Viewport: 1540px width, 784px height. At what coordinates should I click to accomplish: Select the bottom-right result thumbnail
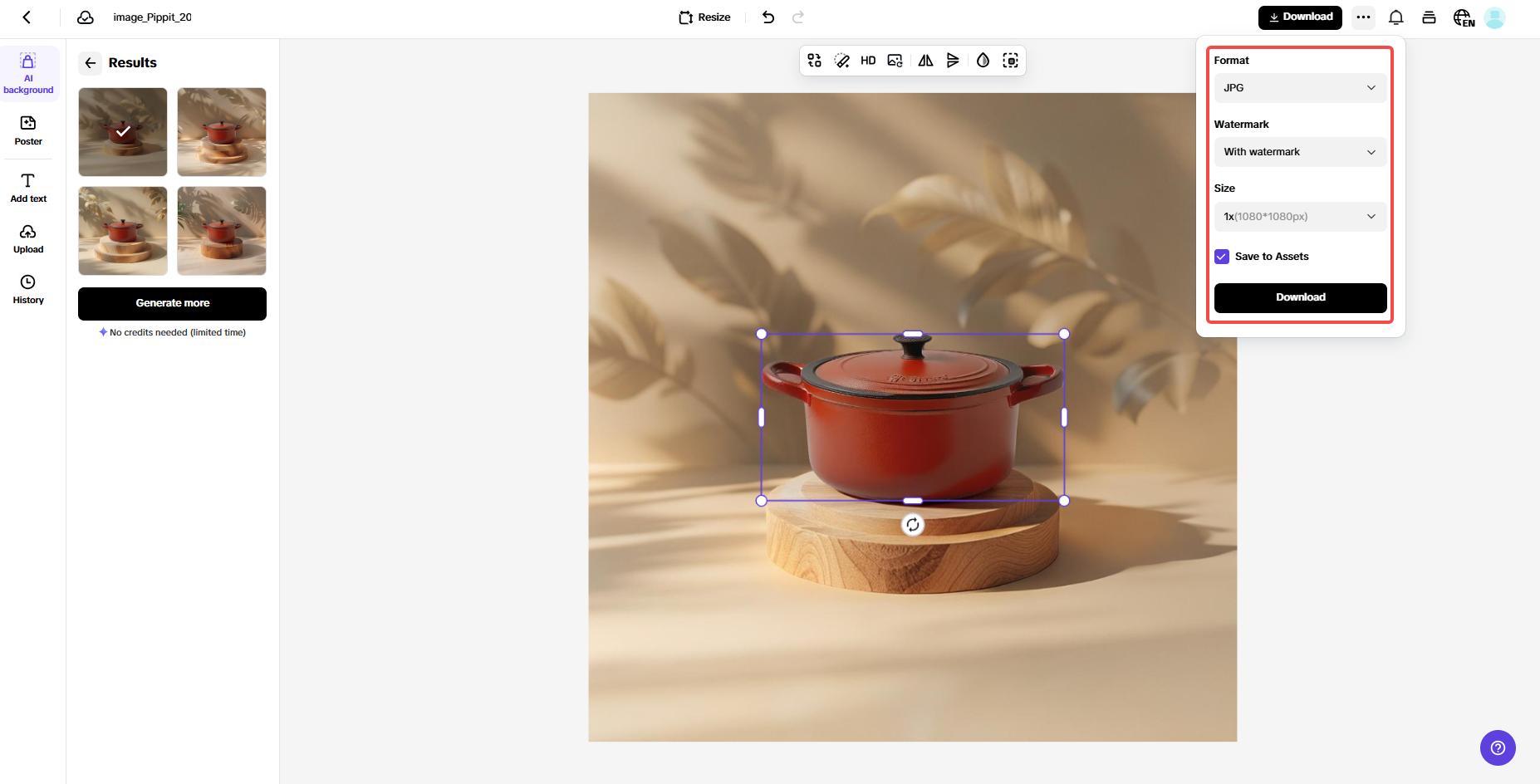click(x=222, y=231)
